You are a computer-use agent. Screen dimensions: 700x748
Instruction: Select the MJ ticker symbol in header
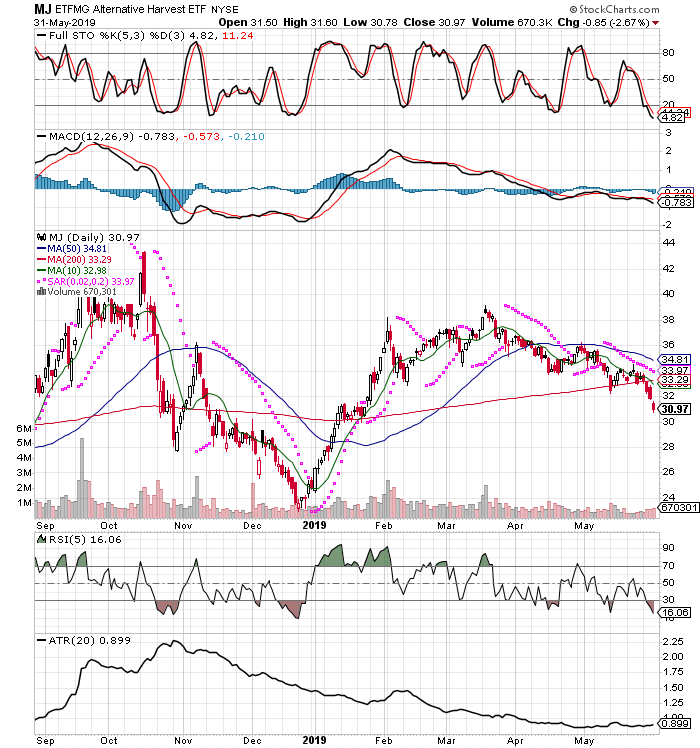[42, 9]
